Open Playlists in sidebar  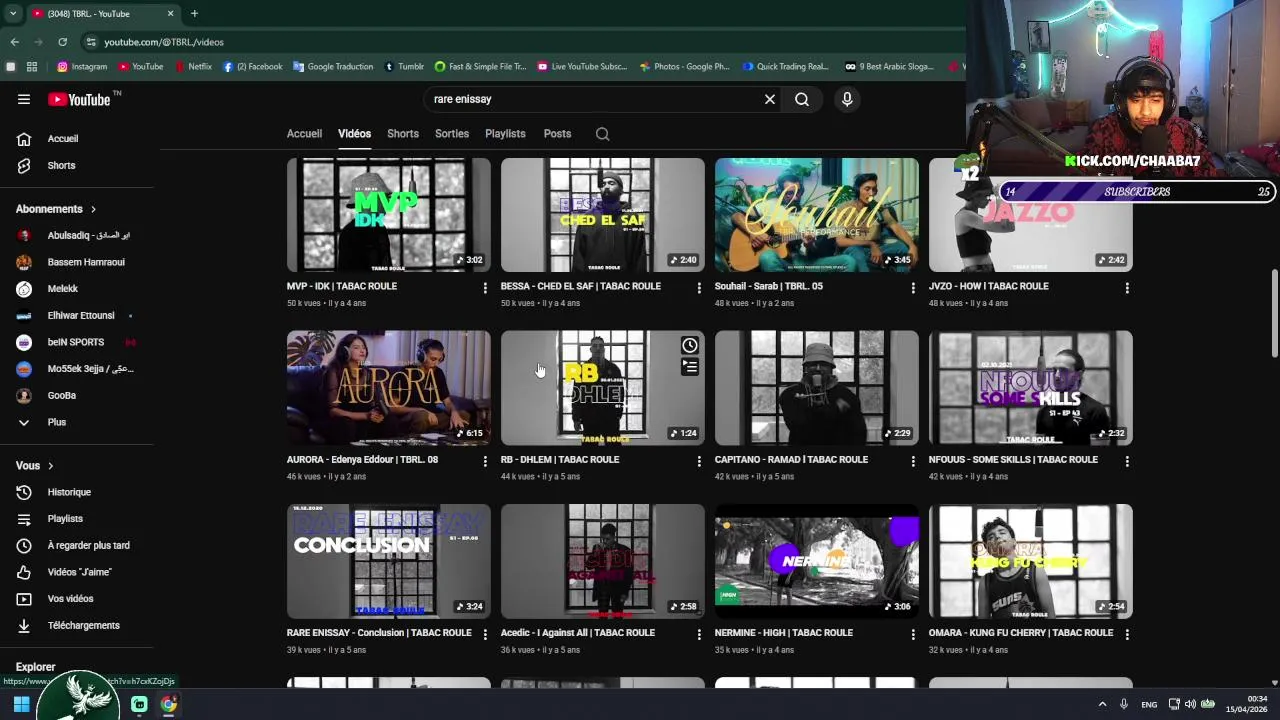point(77,519)
